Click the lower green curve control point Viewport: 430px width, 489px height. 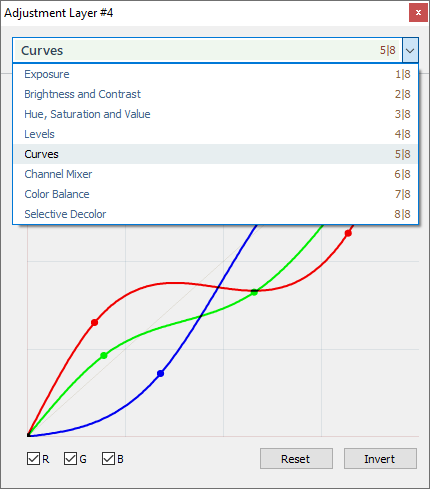[x=104, y=356]
